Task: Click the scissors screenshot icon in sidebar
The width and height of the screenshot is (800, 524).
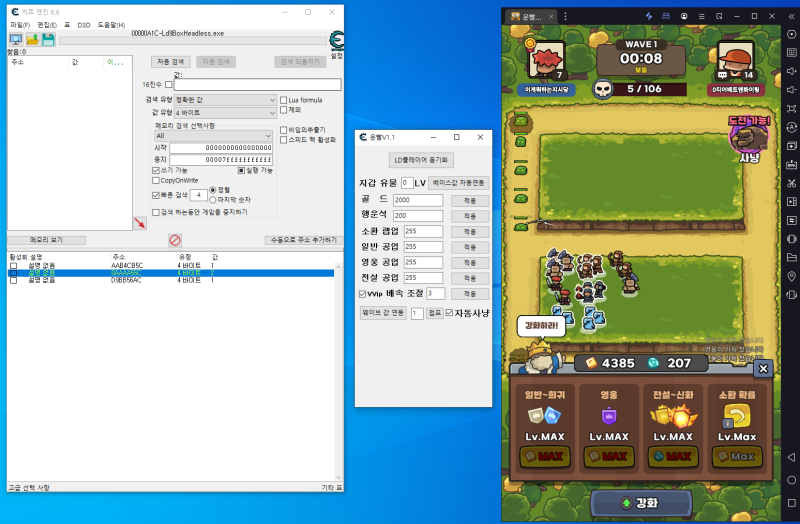Action: [791, 183]
